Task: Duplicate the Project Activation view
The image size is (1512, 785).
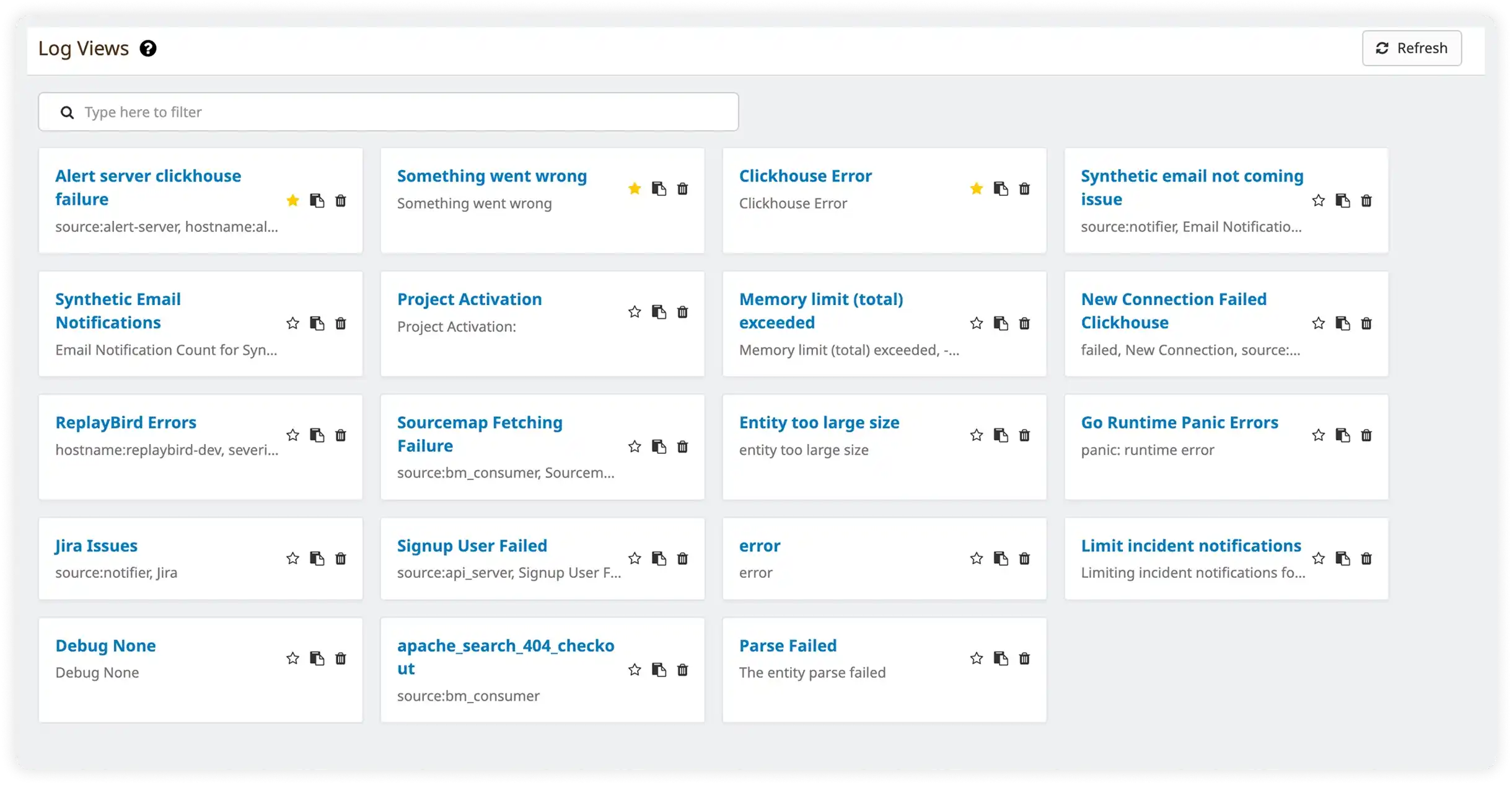Action: pyautogui.click(x=659, y=312)
